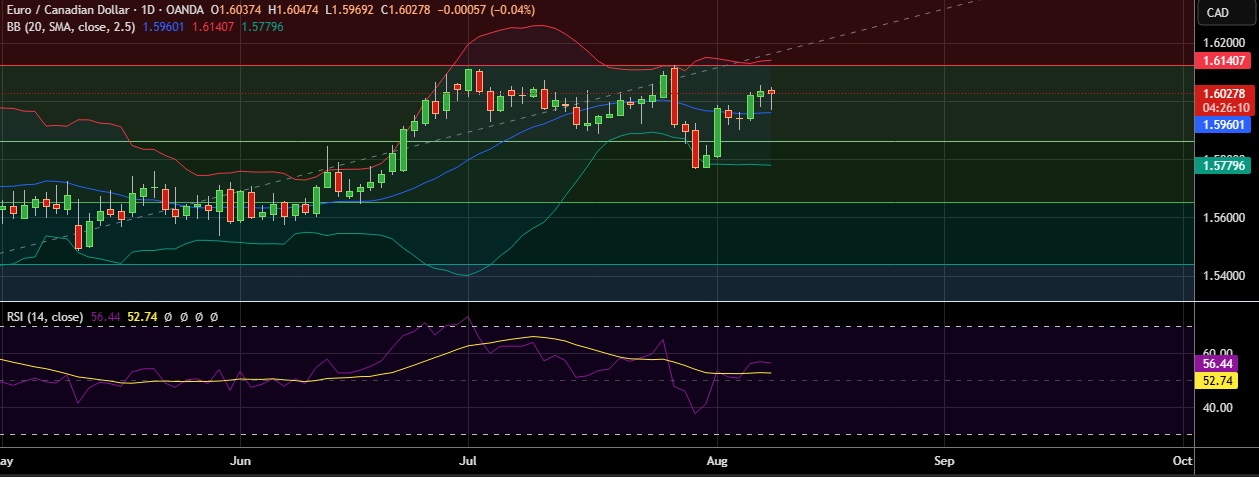Click the red BB upper value 1.61407 in legend

211,26
